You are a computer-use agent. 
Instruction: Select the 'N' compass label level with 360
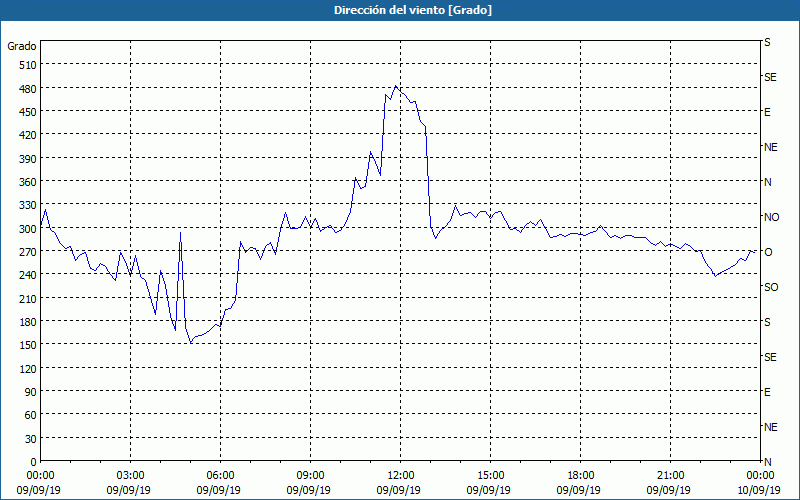pos(767,182)
